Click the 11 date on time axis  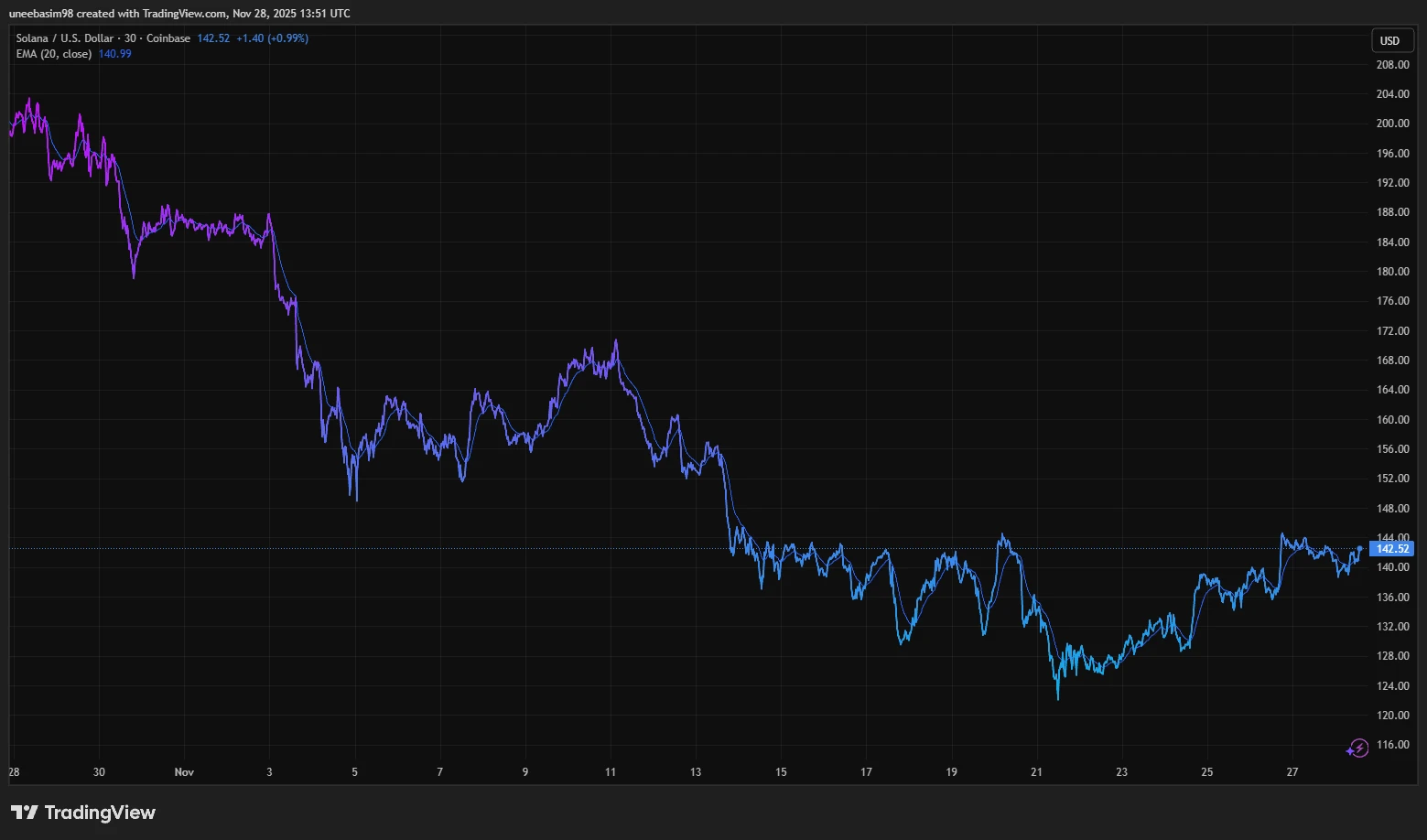[611, 772]
